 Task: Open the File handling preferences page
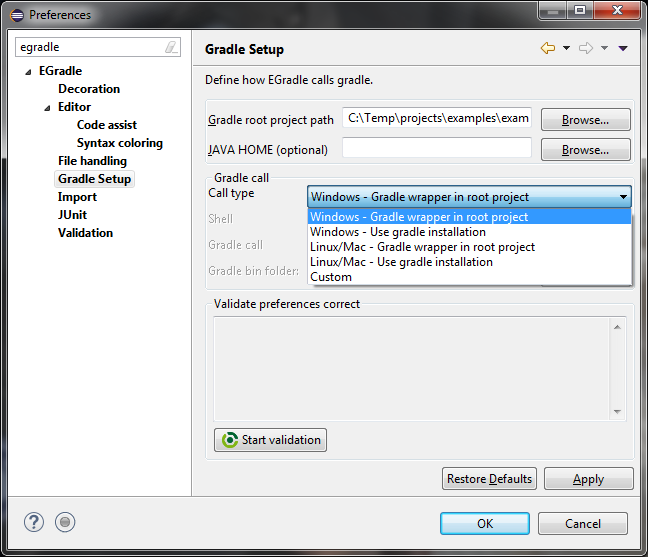click(93, 161)
